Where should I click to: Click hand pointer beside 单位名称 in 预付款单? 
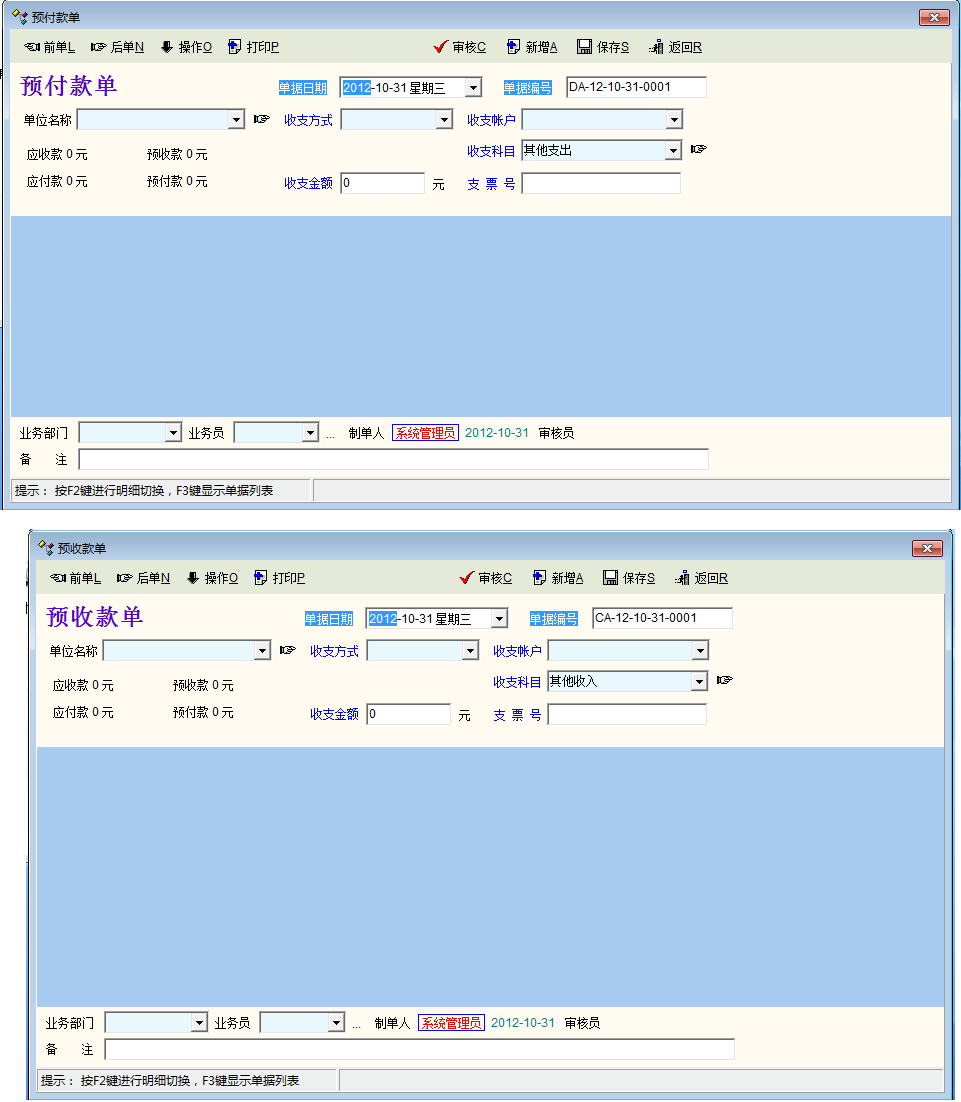pyautogui.click(x=261, y=119)
